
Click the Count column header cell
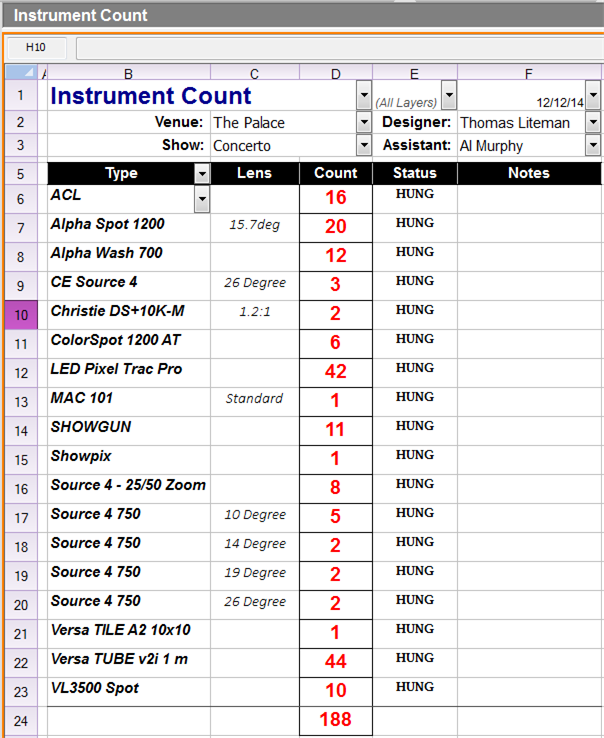(x=335, y=174)
